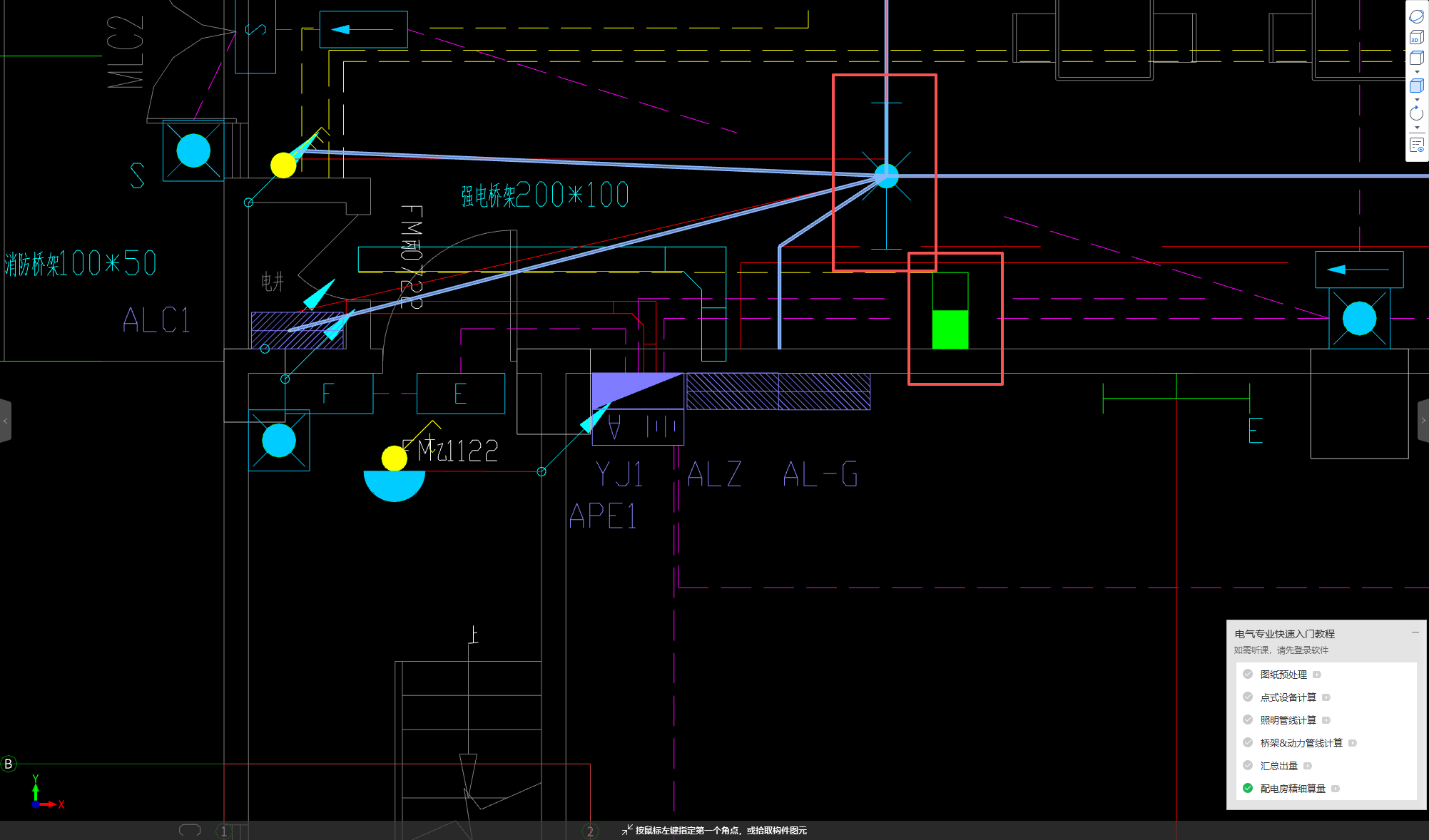The width and height of the screenshot is (1429, 840).
Task: Play the video icon after 配电房精细算量
Action: tap(1336, 789)
